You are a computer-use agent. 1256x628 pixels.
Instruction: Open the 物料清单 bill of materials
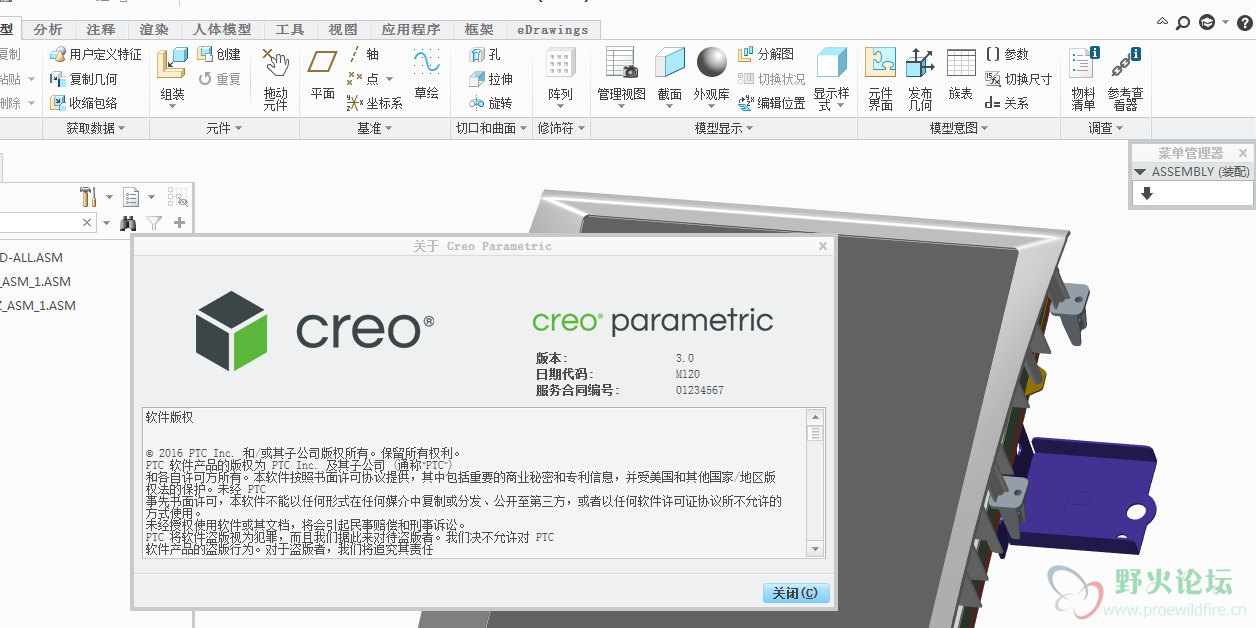(x=1084, y=78)
